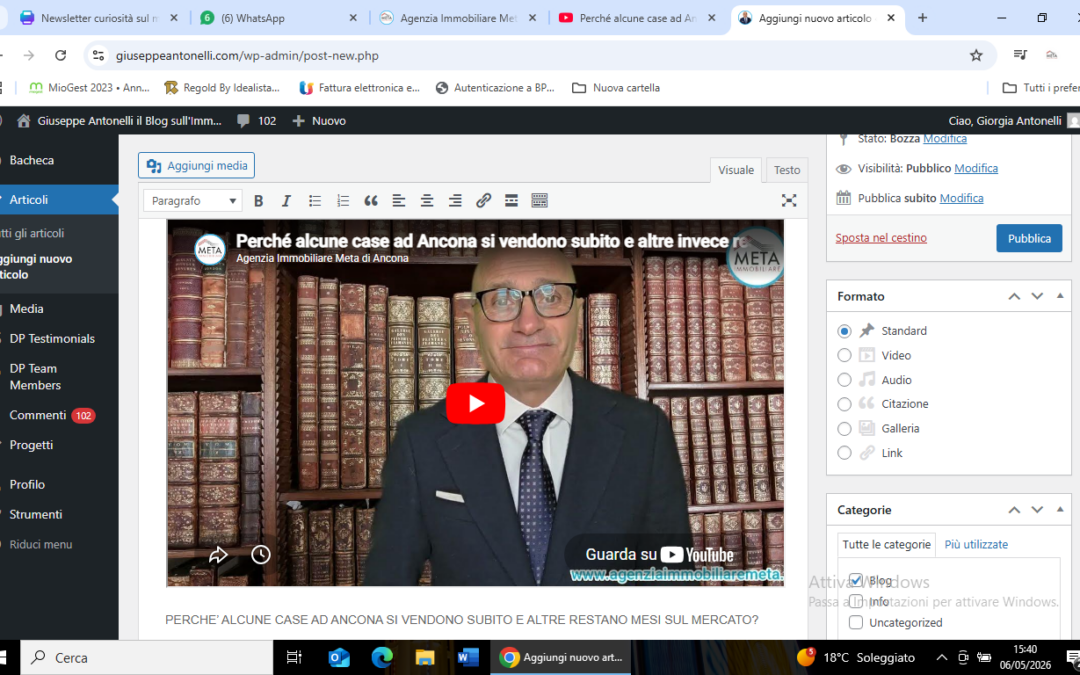Toggle the Blog category checkbox
The width and height of the screenshot is (1080, 675).
coord(855,580)
